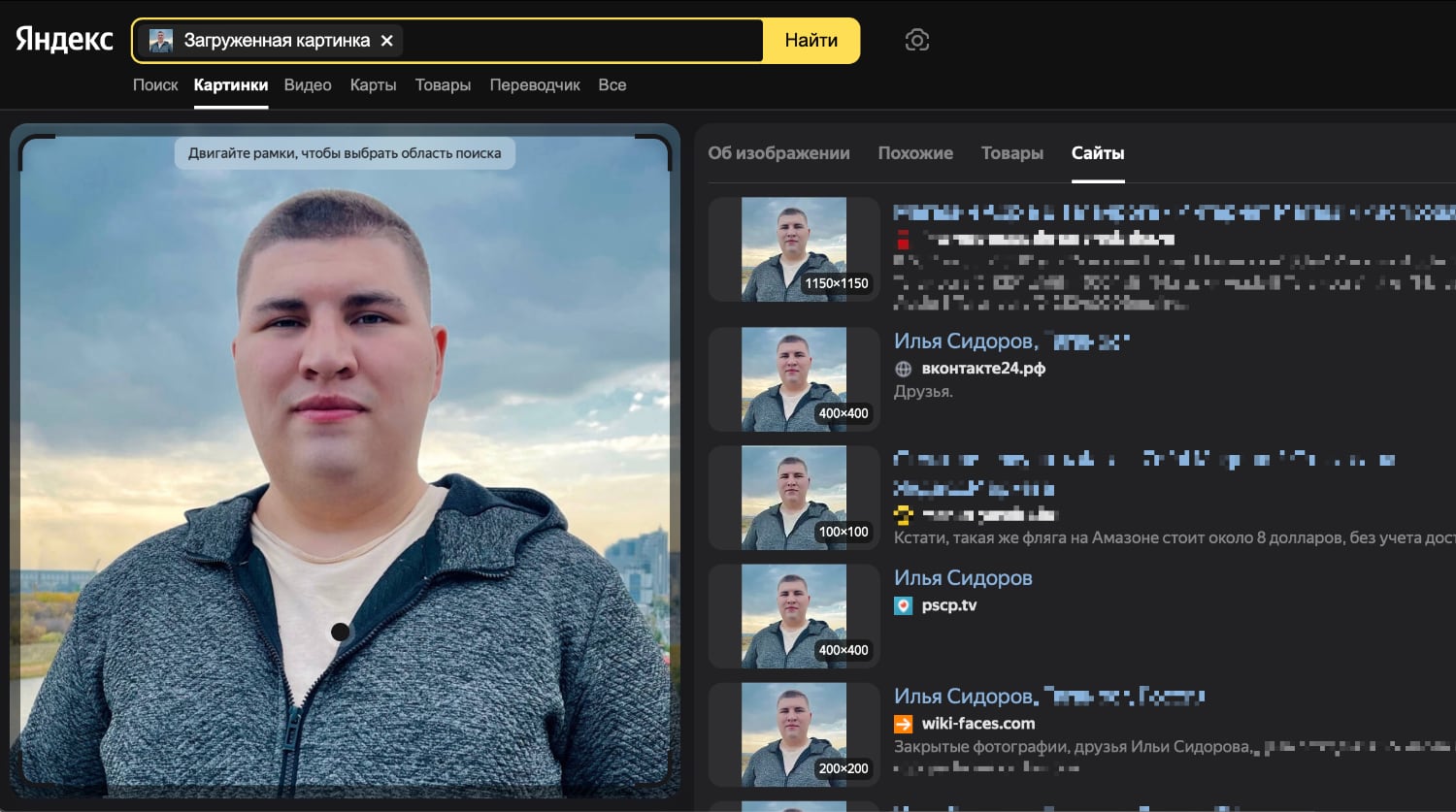
Task: Switch to the Поиск section
Action: (x=155, y=85)
